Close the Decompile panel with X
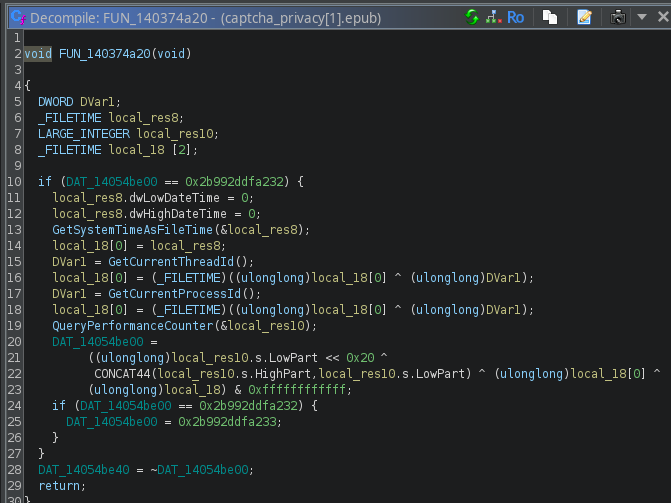The image size is (671, 503). point(660,17)
